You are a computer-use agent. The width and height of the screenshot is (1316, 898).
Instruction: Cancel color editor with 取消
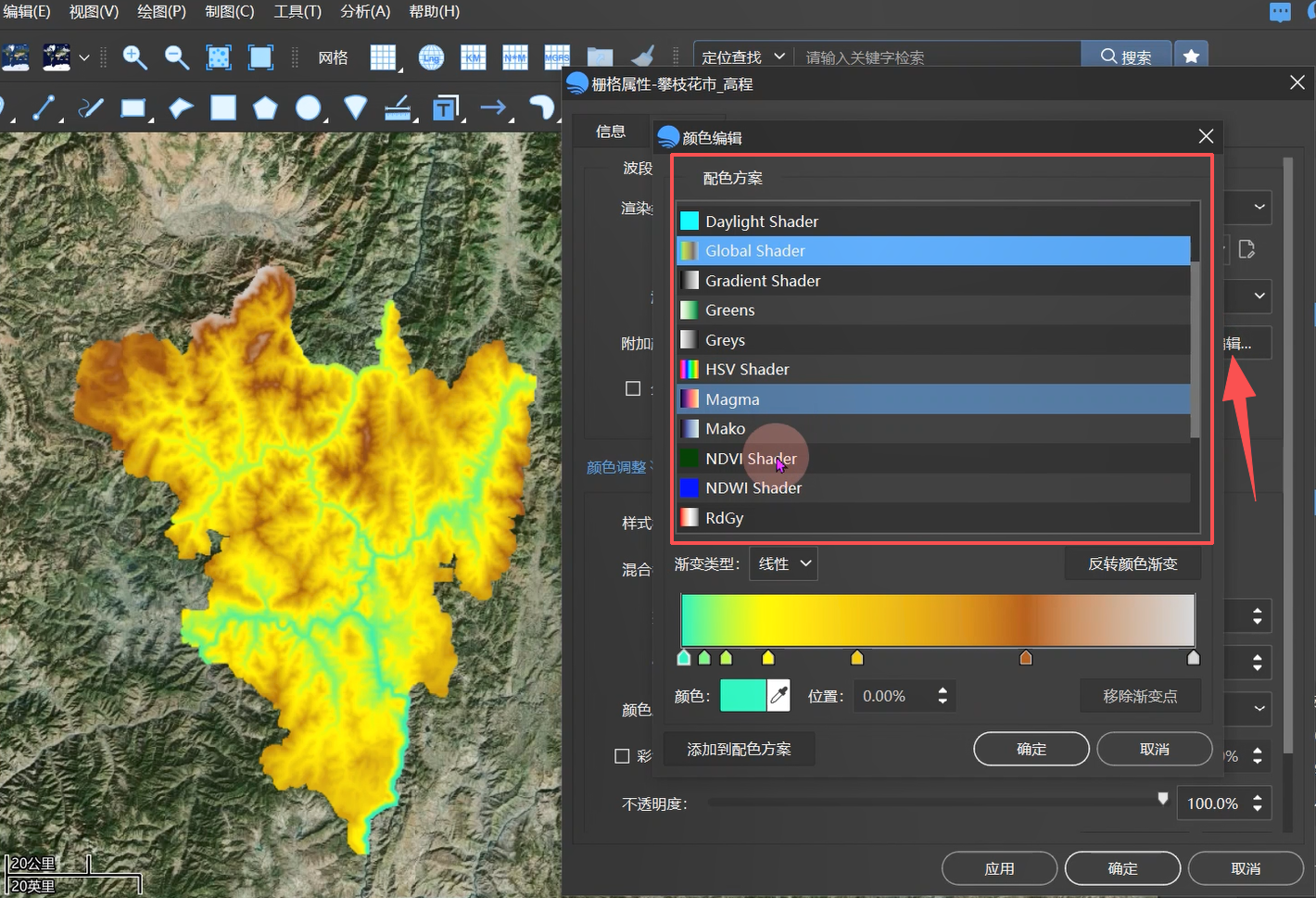tap(1155, 749)
